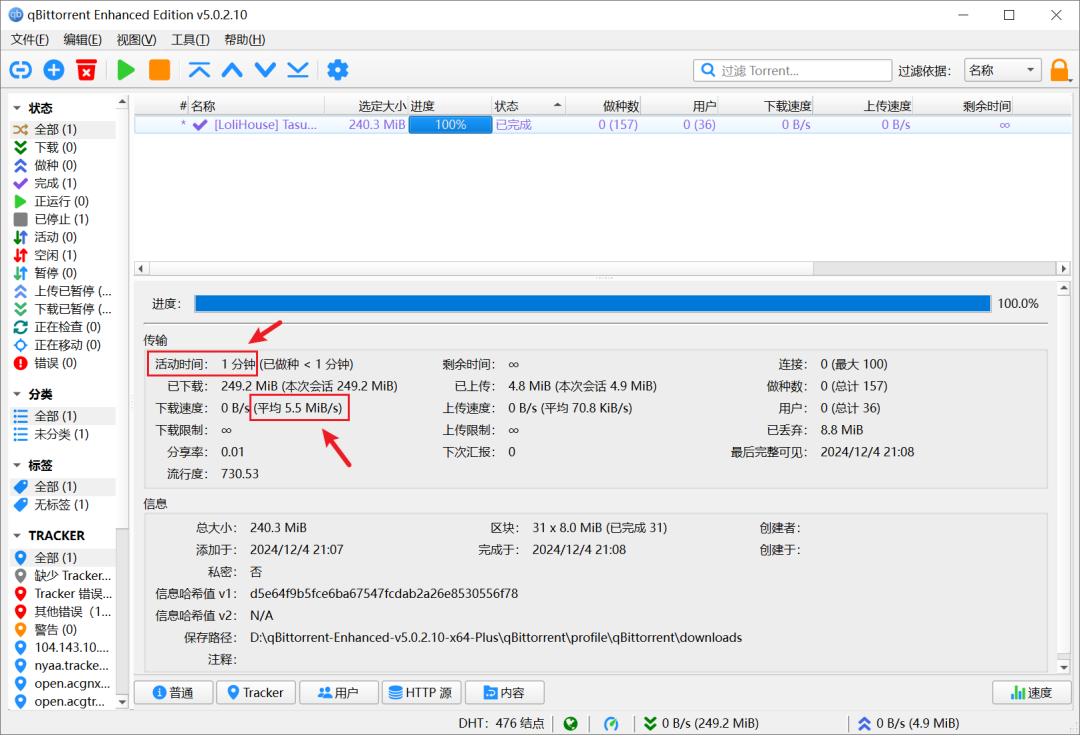Viewport: 1080px width, 735px height.
Task: Sort by the 选定大小 column header
Action: pyautogui.click(x=366, y=105)
